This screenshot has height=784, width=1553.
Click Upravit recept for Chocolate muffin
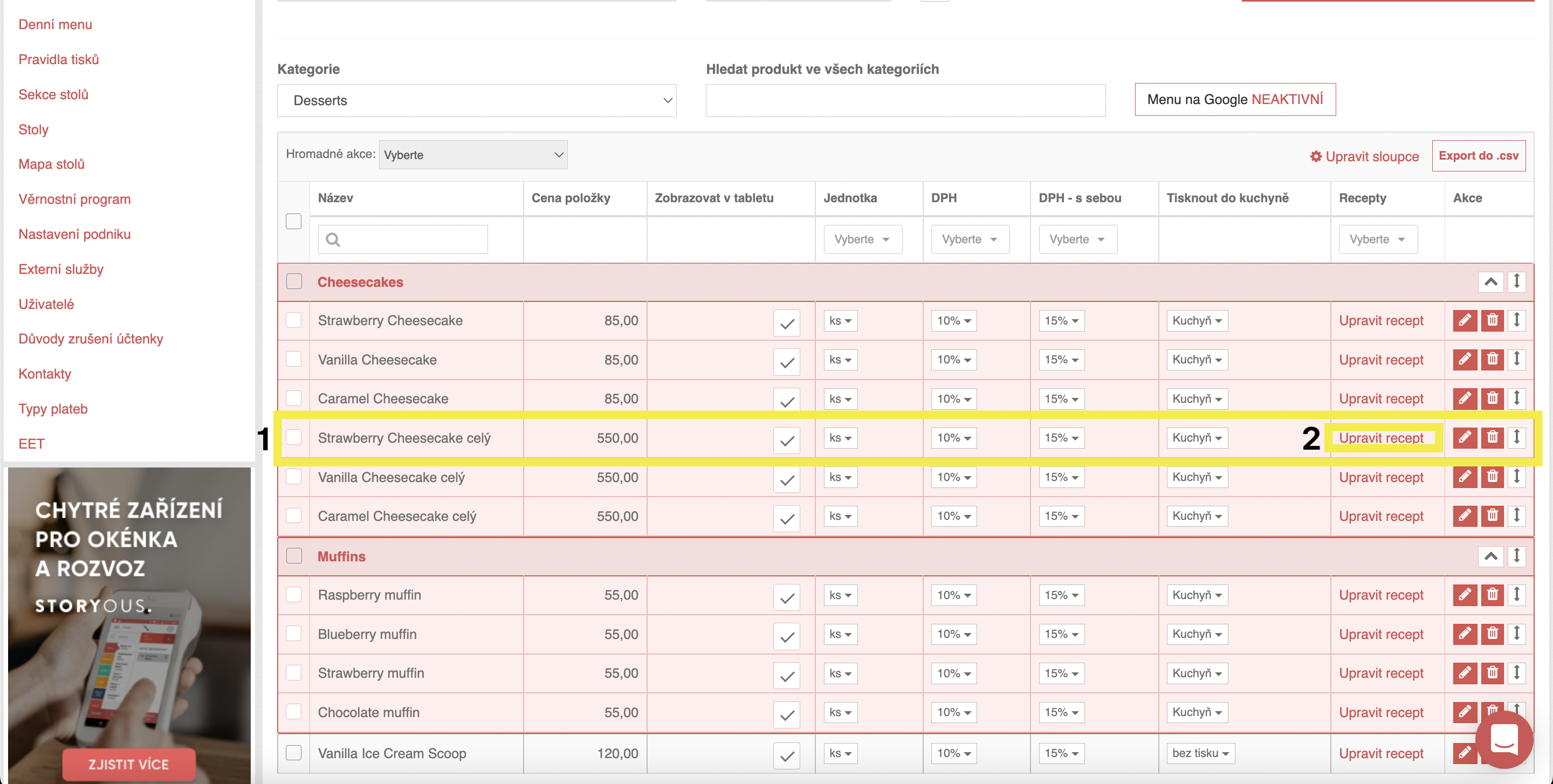tap(1380, 712)
